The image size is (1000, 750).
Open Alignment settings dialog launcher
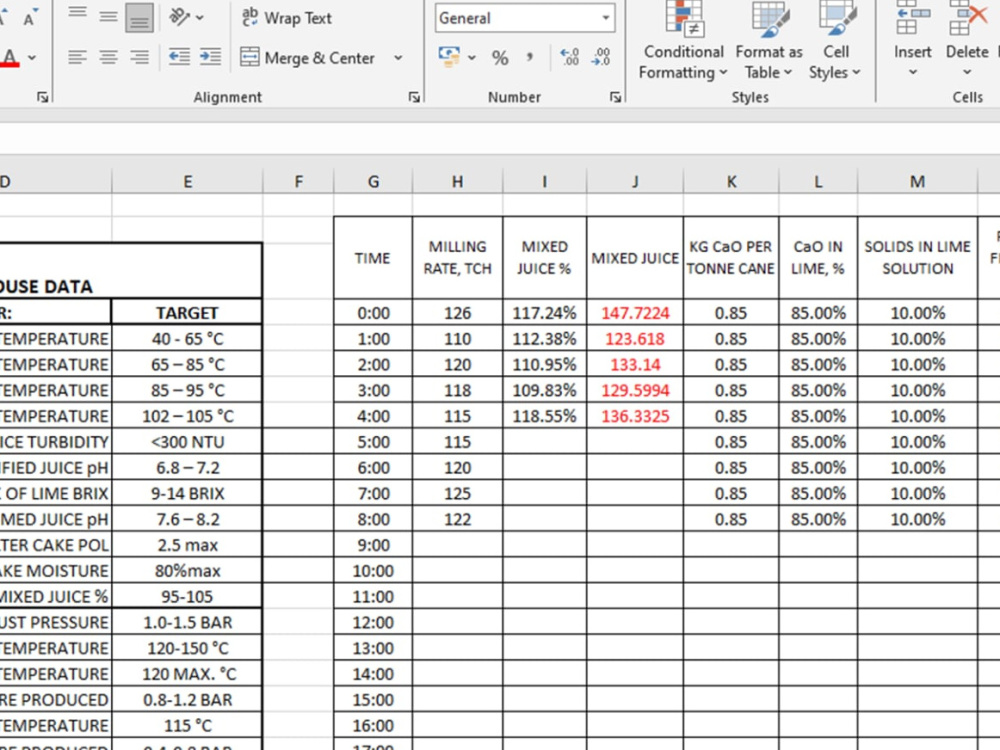[414, 97]
